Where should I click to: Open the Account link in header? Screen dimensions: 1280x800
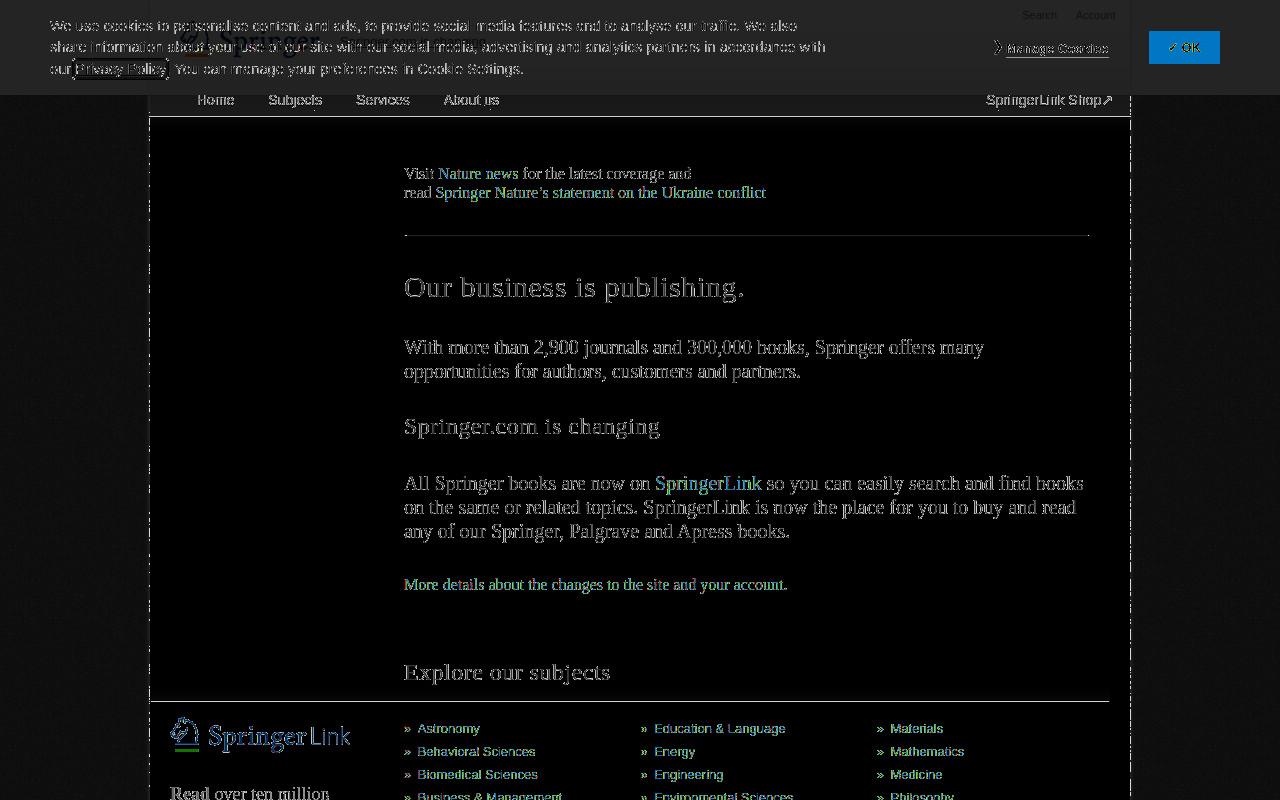tap(1095, 15)
